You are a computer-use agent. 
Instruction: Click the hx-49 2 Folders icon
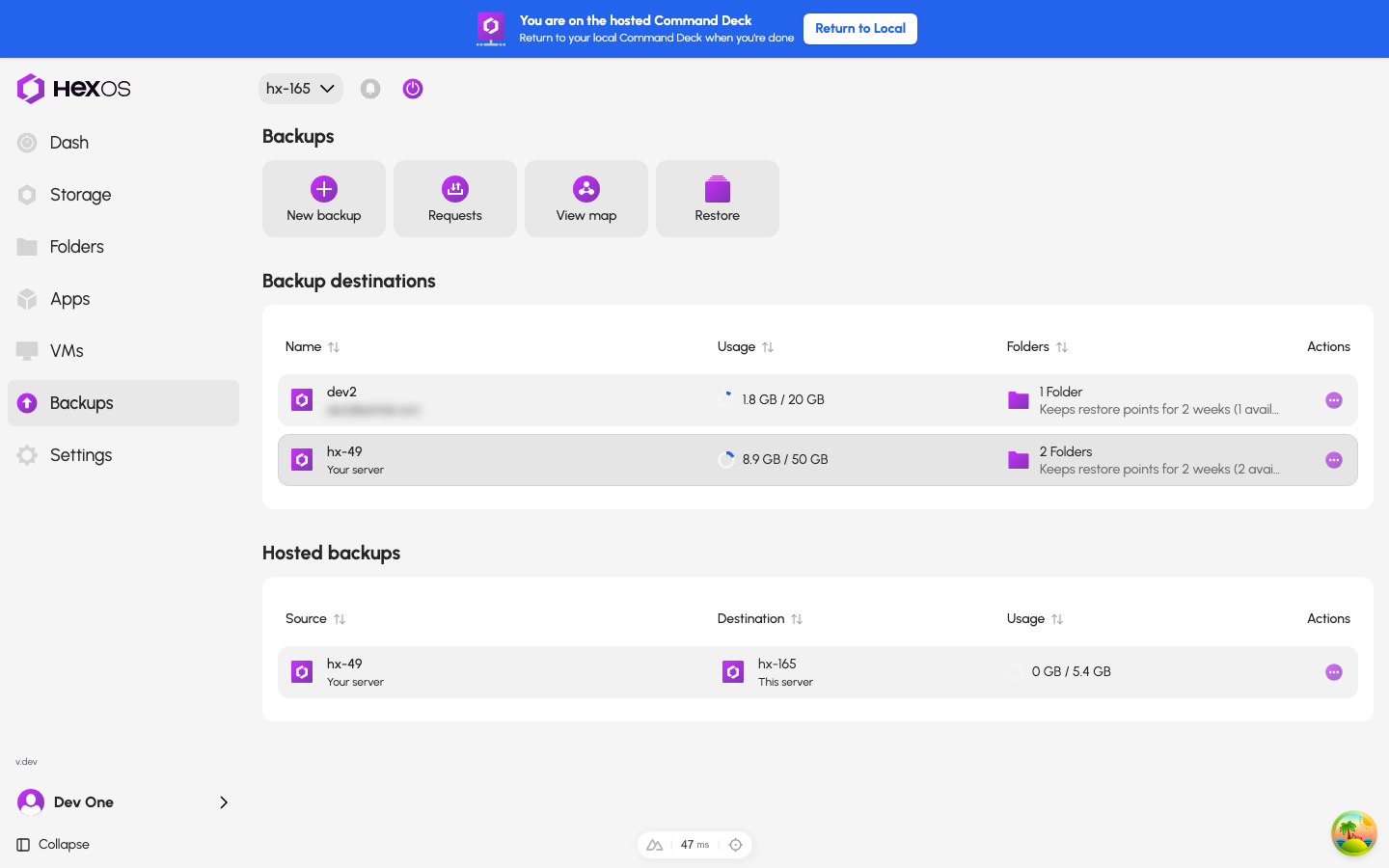(1019, 460)
